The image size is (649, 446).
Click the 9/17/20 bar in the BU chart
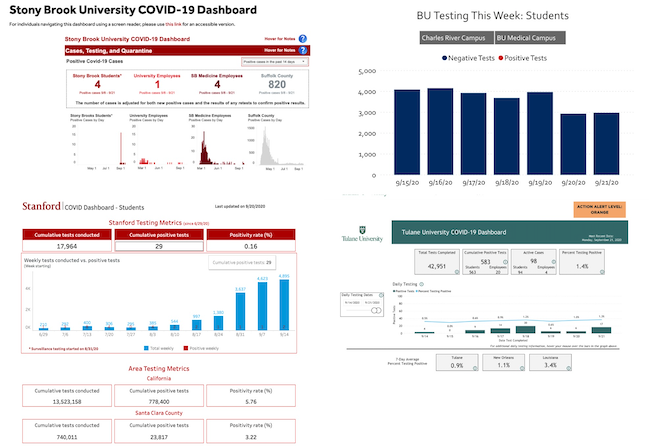point(474,134)
